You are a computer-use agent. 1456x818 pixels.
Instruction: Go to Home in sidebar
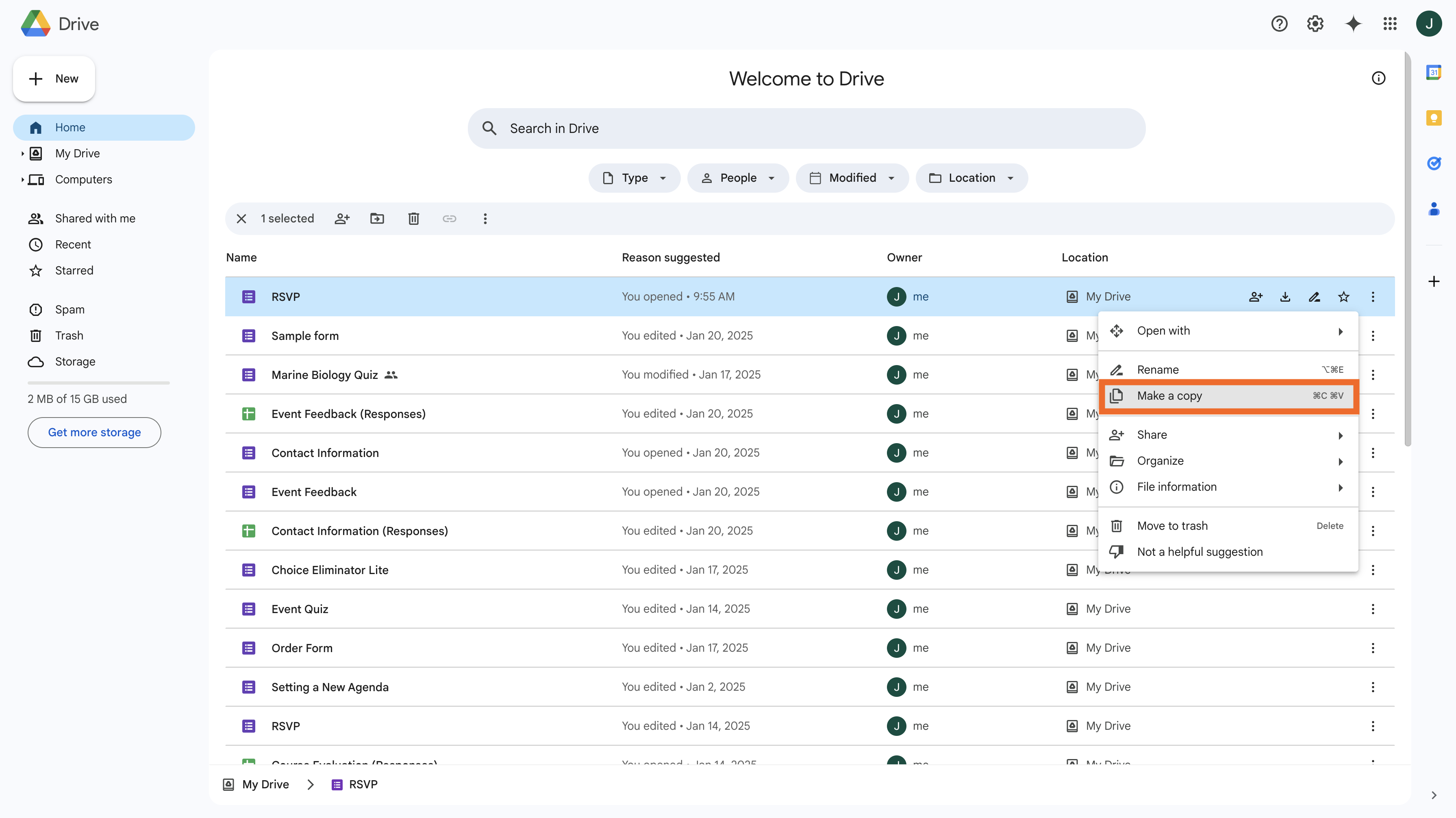tap(104, 128)
